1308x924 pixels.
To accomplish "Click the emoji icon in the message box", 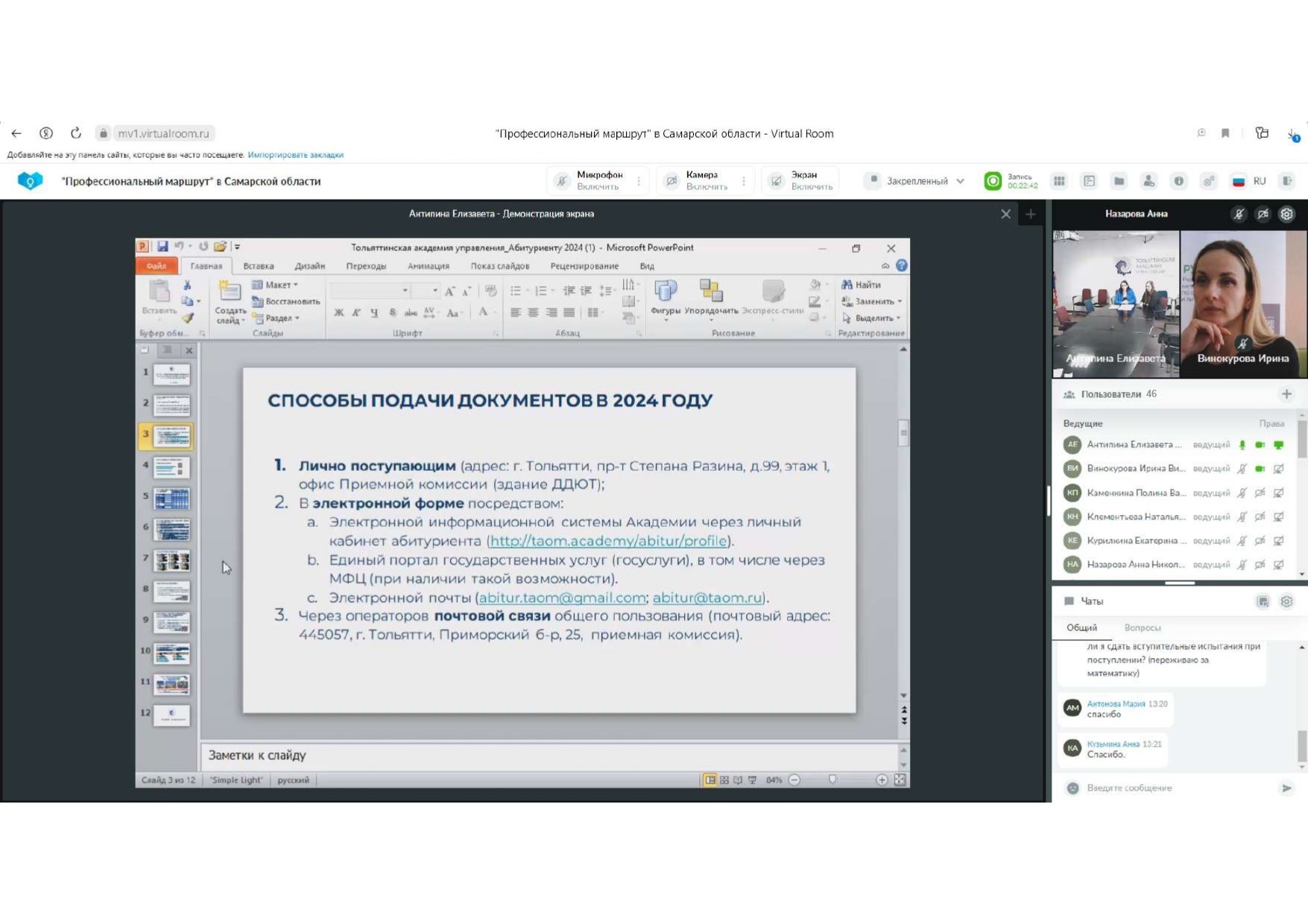I will (x=1072, y=788).
